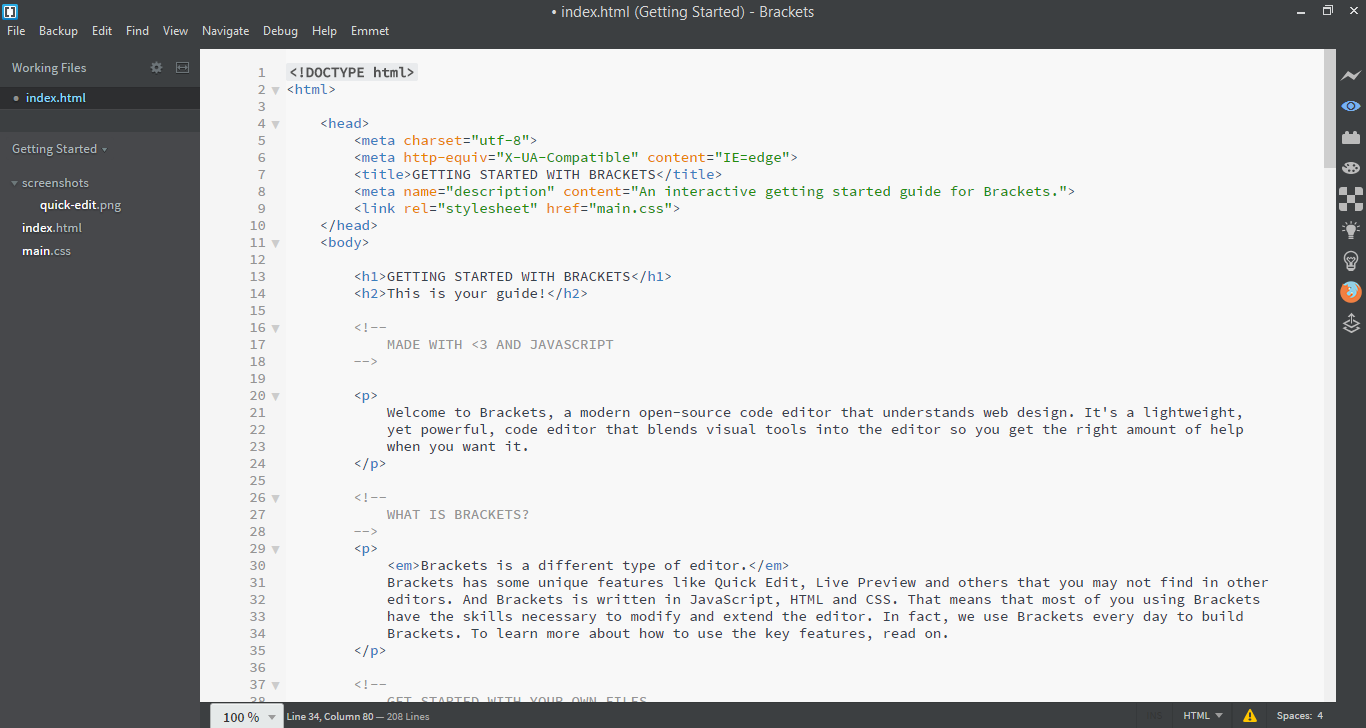Click the checkerboard icon in right toolbar
This screenshot has width=1366, height=728.
point(1351,199)
